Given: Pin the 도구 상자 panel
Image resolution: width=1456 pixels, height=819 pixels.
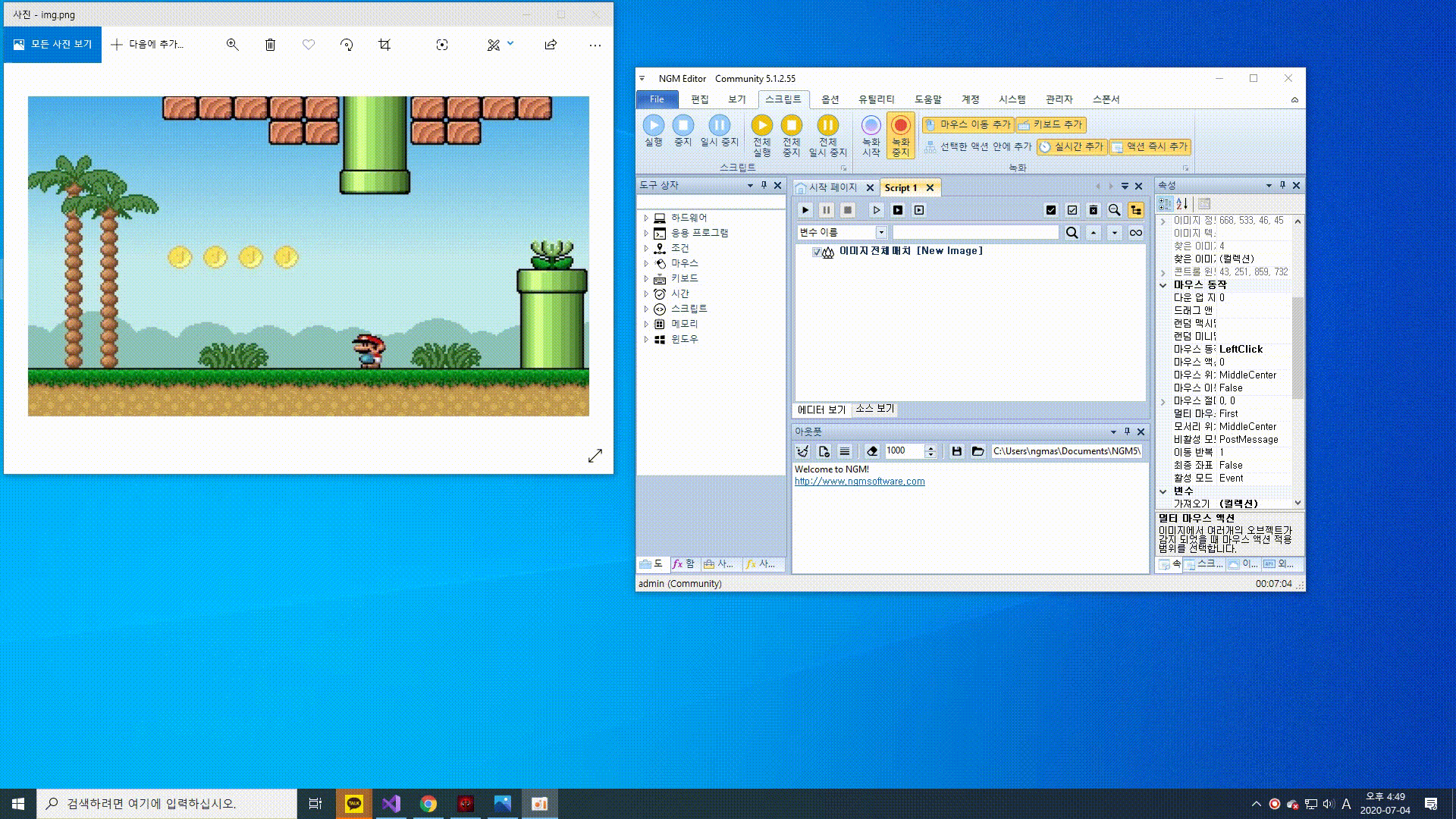Looking at the screenshot, I should pyautogui.click(x=764, y=185).
